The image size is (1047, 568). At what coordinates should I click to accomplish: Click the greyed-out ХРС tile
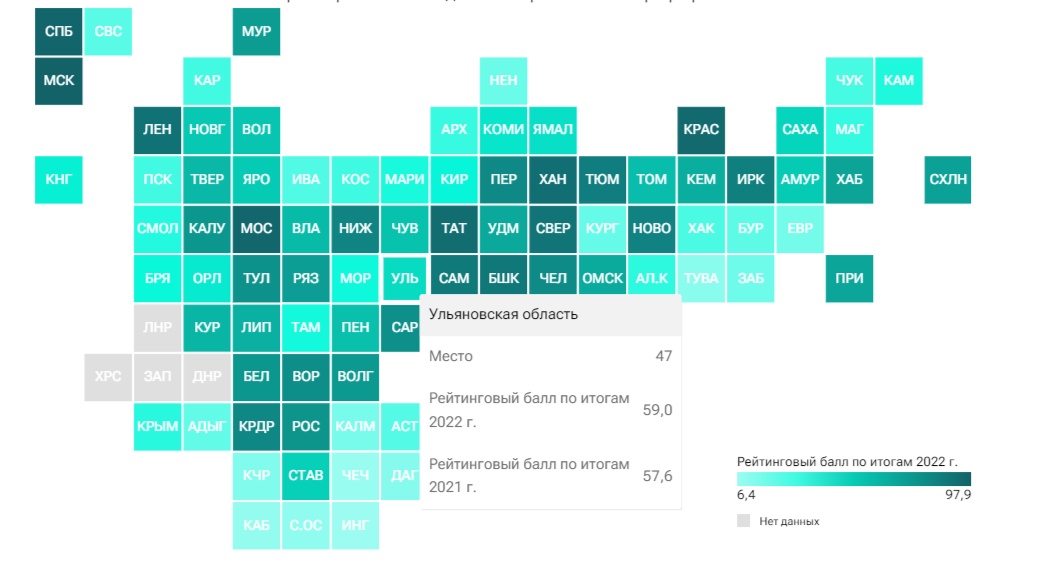108,377
